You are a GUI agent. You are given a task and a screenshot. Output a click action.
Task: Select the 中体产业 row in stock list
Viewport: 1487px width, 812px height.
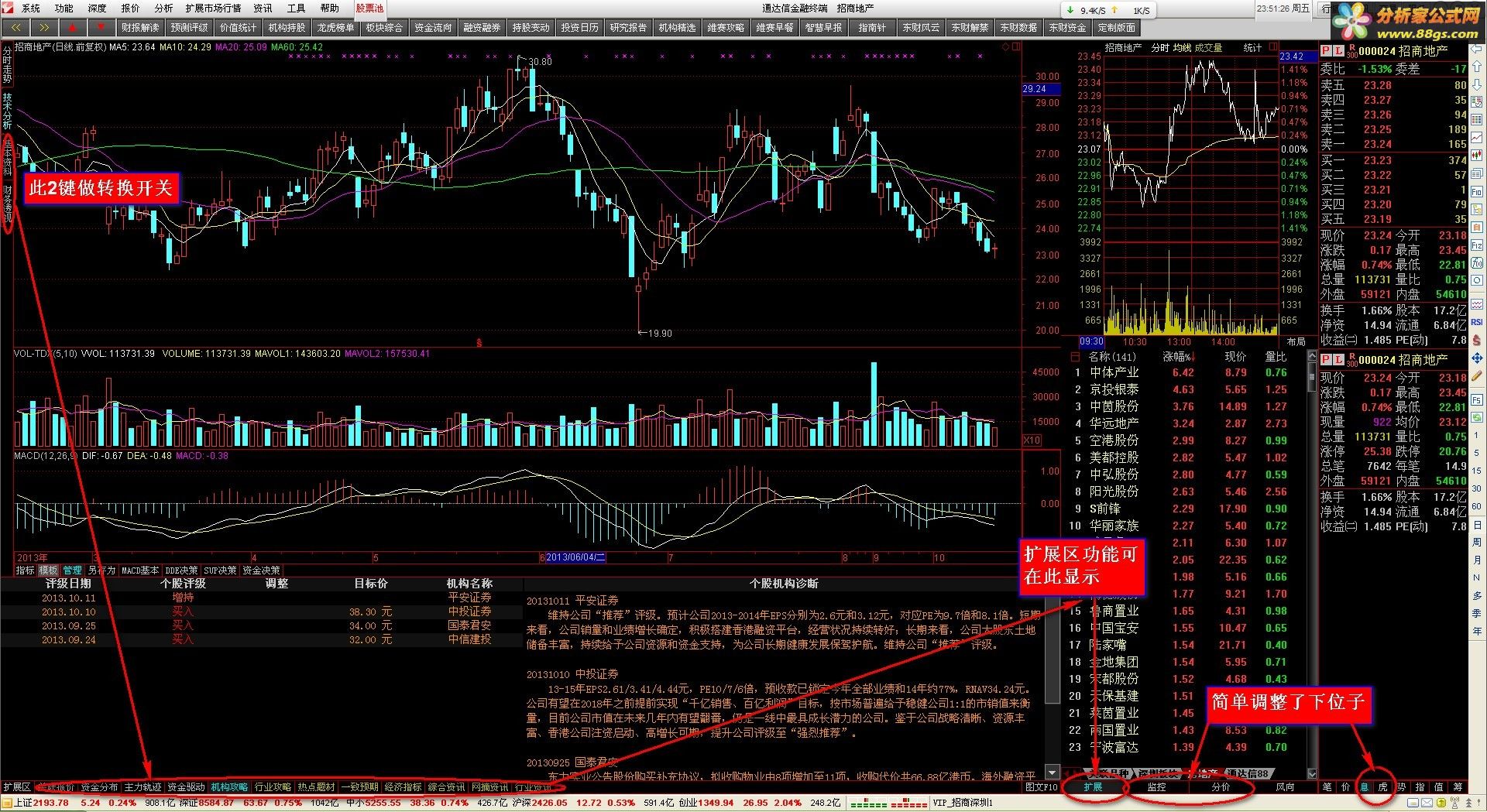[x=1186, y=372]
